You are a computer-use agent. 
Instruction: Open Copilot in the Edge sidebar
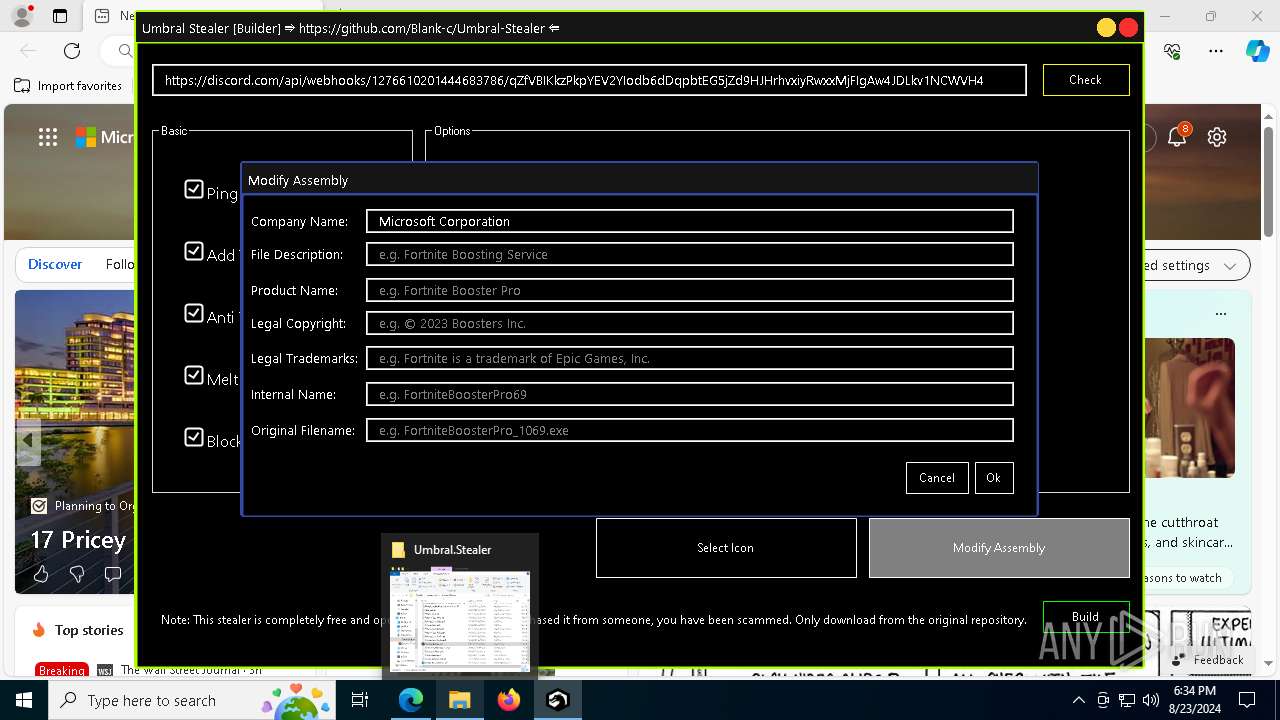[1257, 50]
